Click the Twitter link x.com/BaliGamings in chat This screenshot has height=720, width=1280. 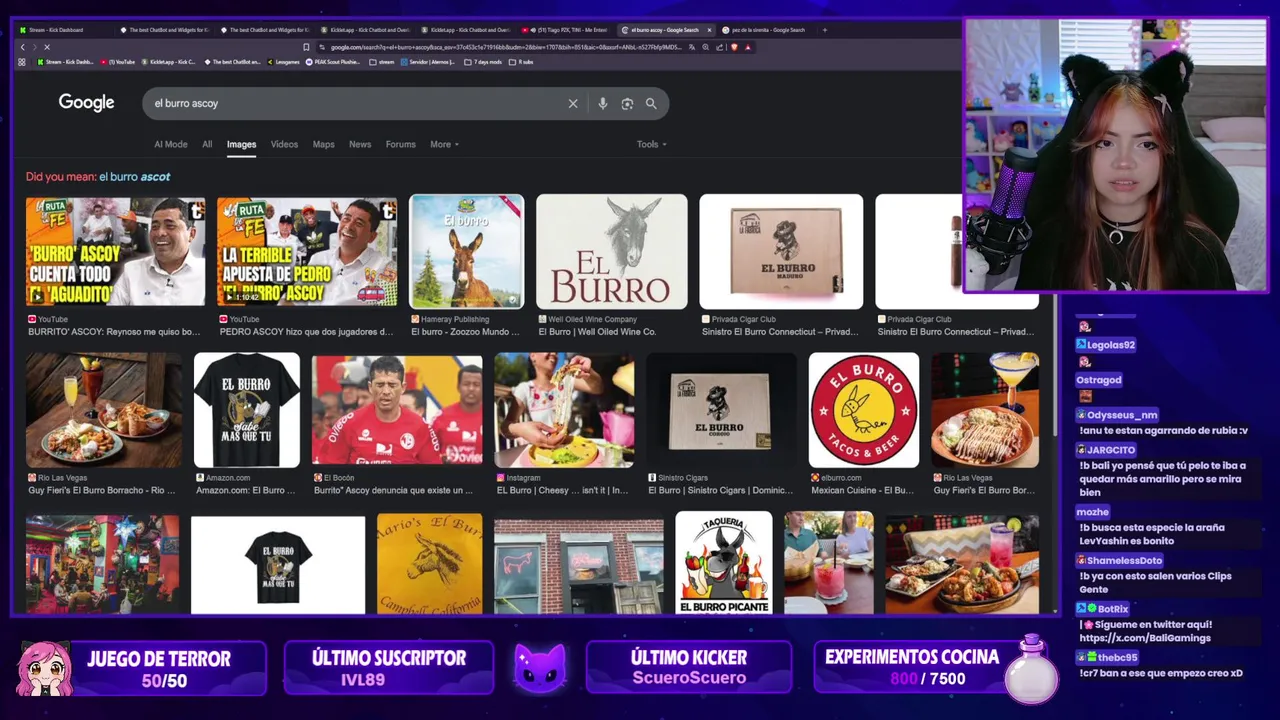[1145, 638]
